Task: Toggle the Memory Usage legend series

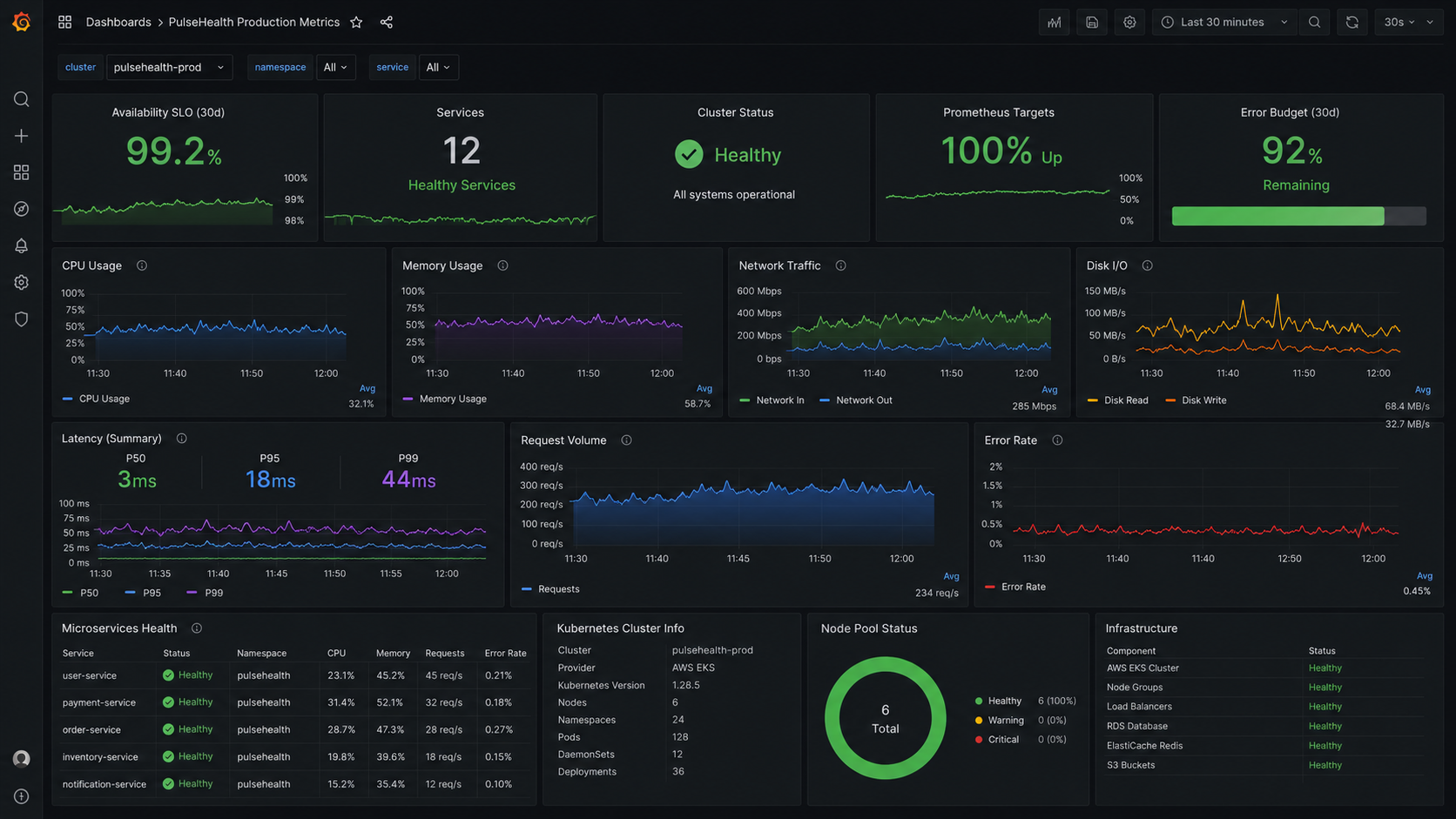Action: tap(445, 399)
